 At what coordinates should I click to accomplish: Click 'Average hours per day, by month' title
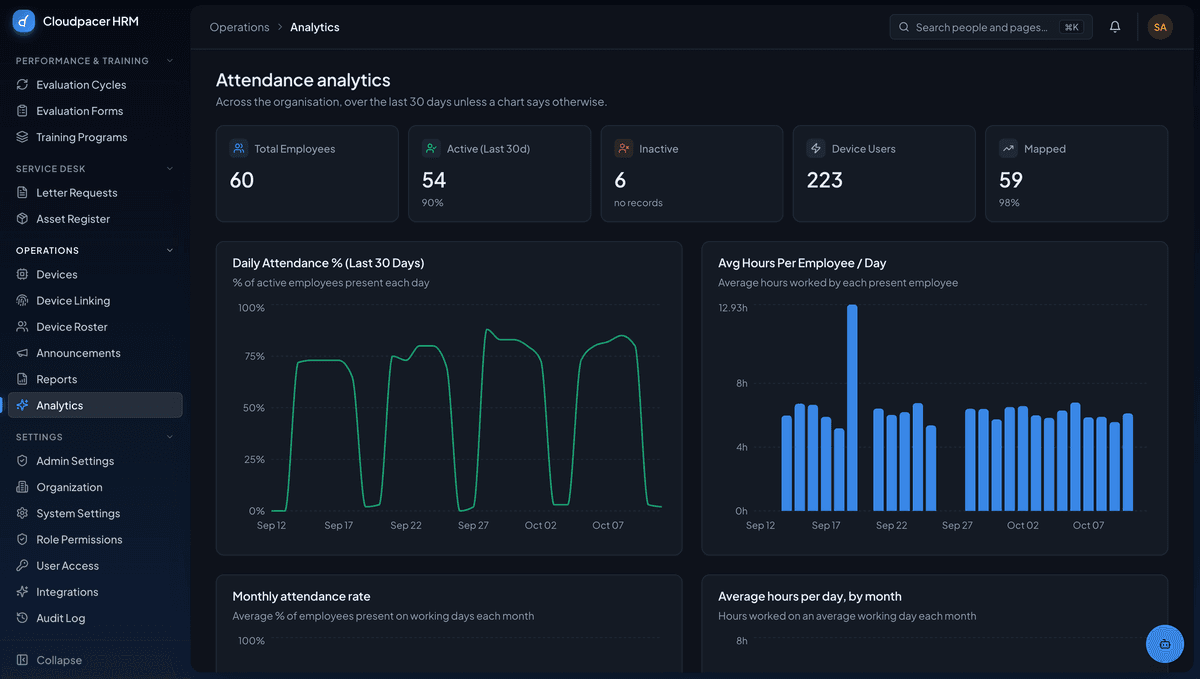810,596
